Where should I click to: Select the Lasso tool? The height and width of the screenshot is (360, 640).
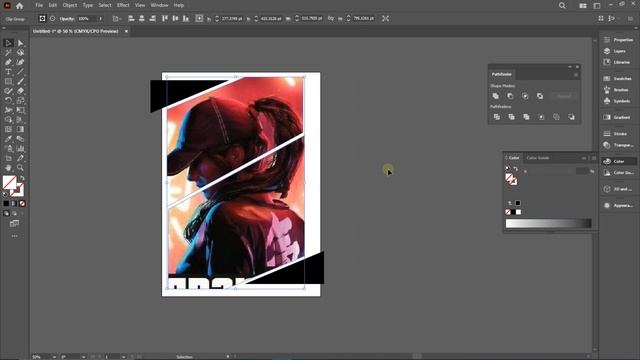pyautogui.click(x=20, y=53)
